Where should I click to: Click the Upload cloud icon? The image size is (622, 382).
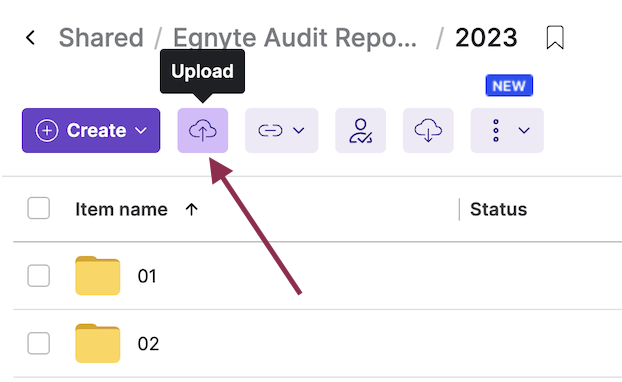203,131
